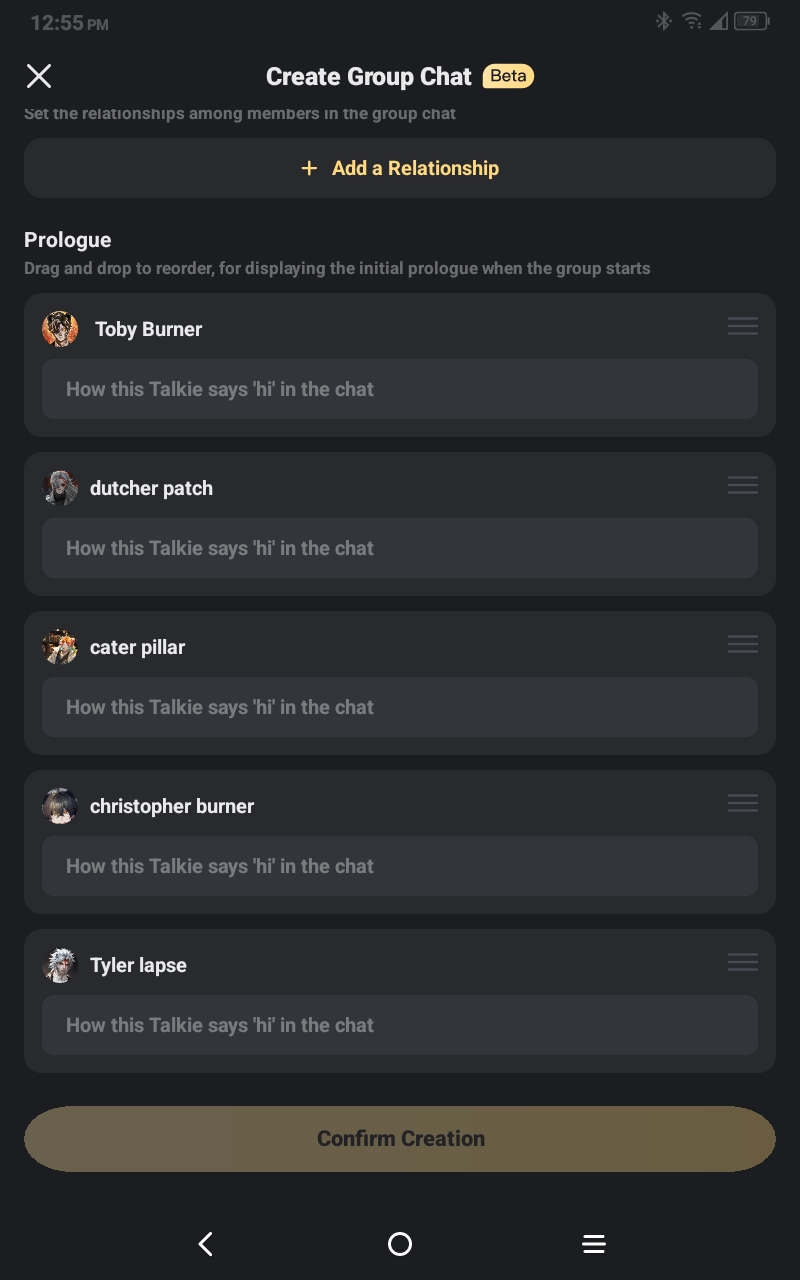
Task: Tap the reorder handle for cater pillar
Action: tap(743, 644)
